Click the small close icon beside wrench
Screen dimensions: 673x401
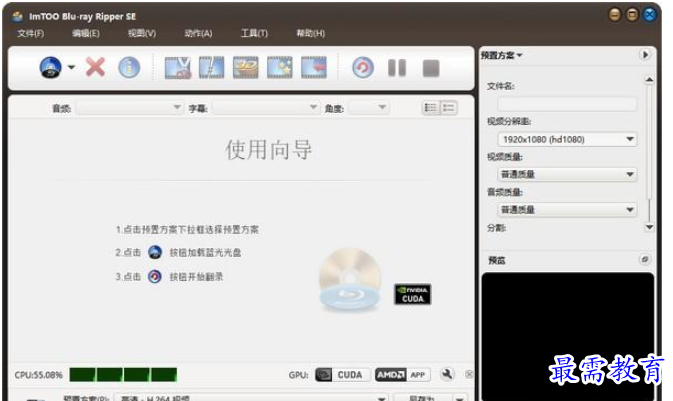[x=469, y=375]
